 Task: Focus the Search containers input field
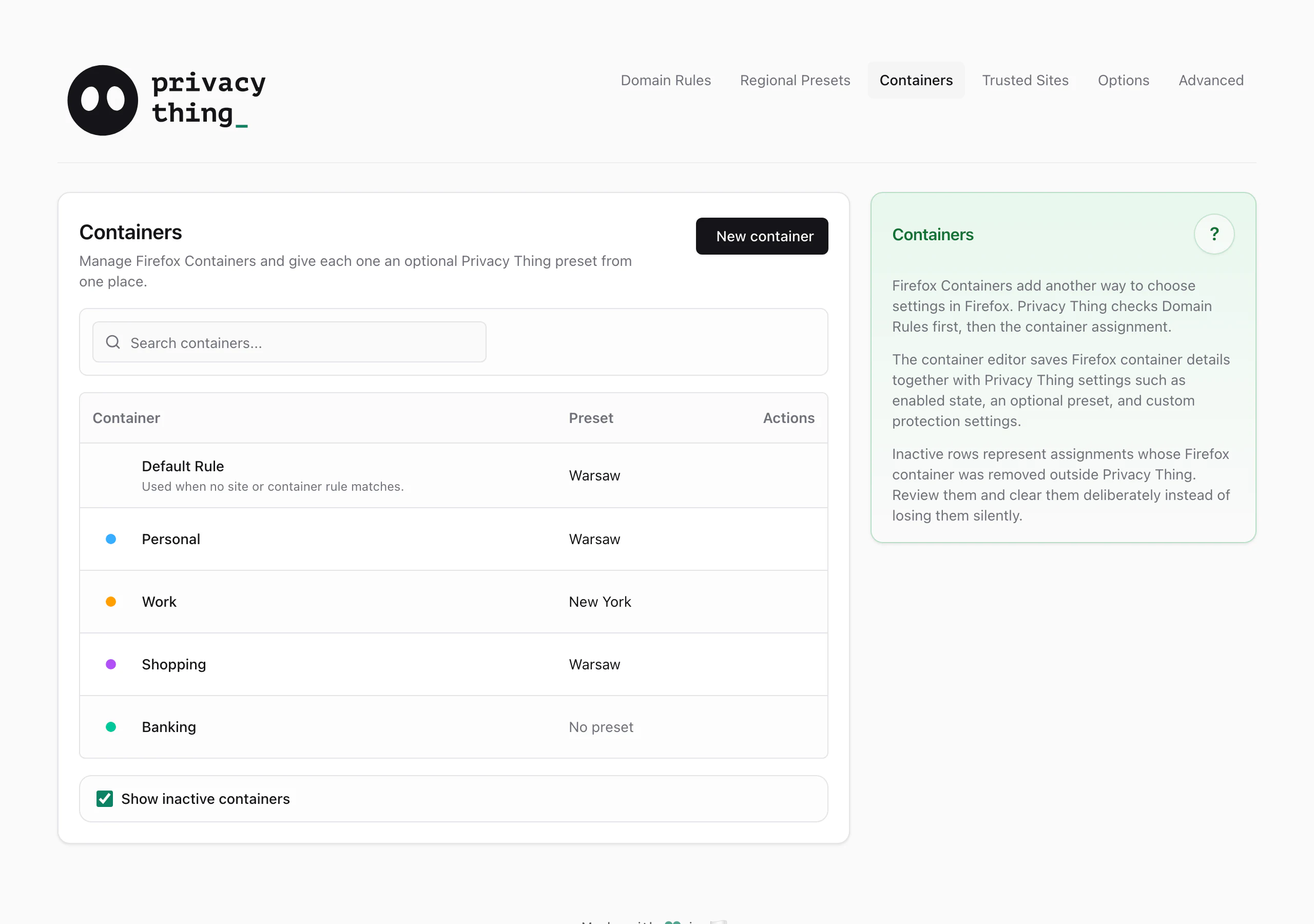(289, 342)
